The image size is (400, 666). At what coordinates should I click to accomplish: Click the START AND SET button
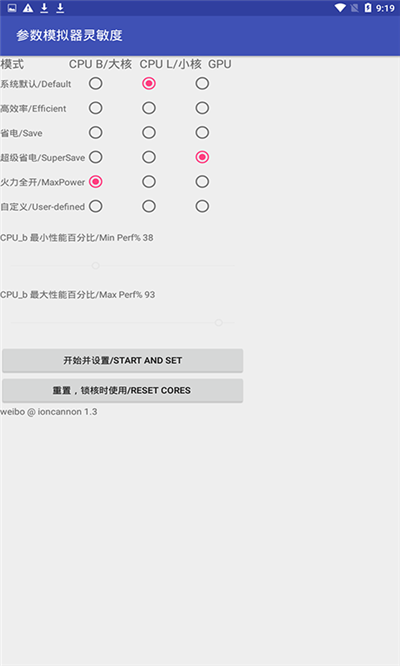123,361
